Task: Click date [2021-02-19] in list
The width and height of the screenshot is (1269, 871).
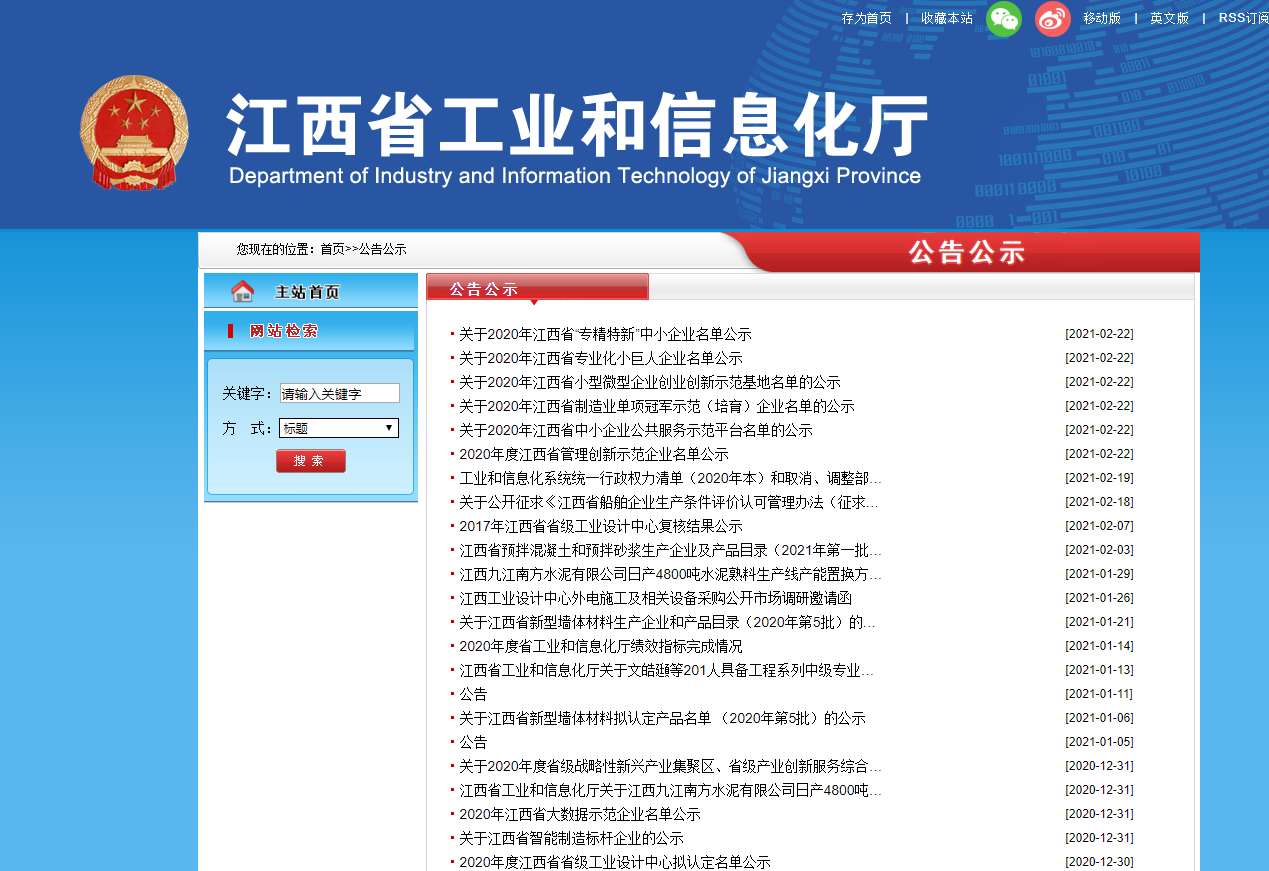Action: 1099,478
